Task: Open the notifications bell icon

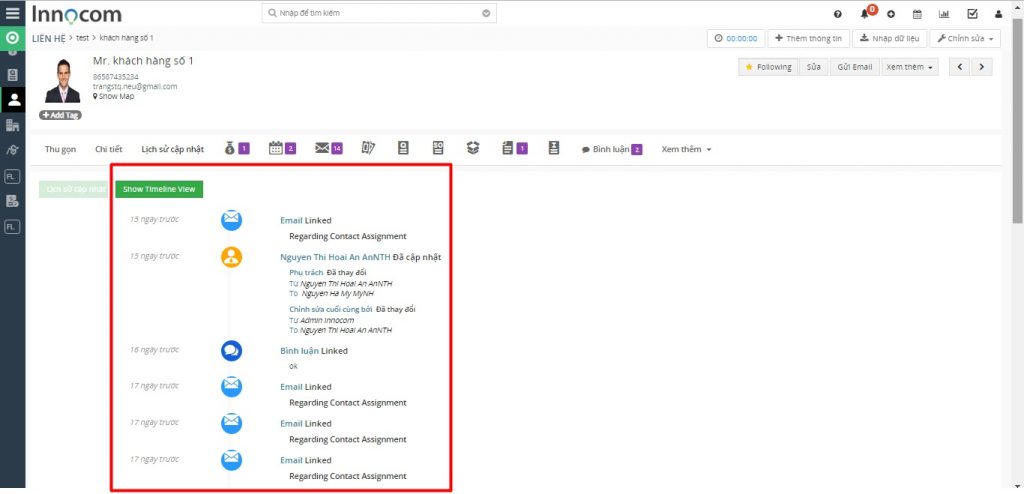Action: click(865, 14)
